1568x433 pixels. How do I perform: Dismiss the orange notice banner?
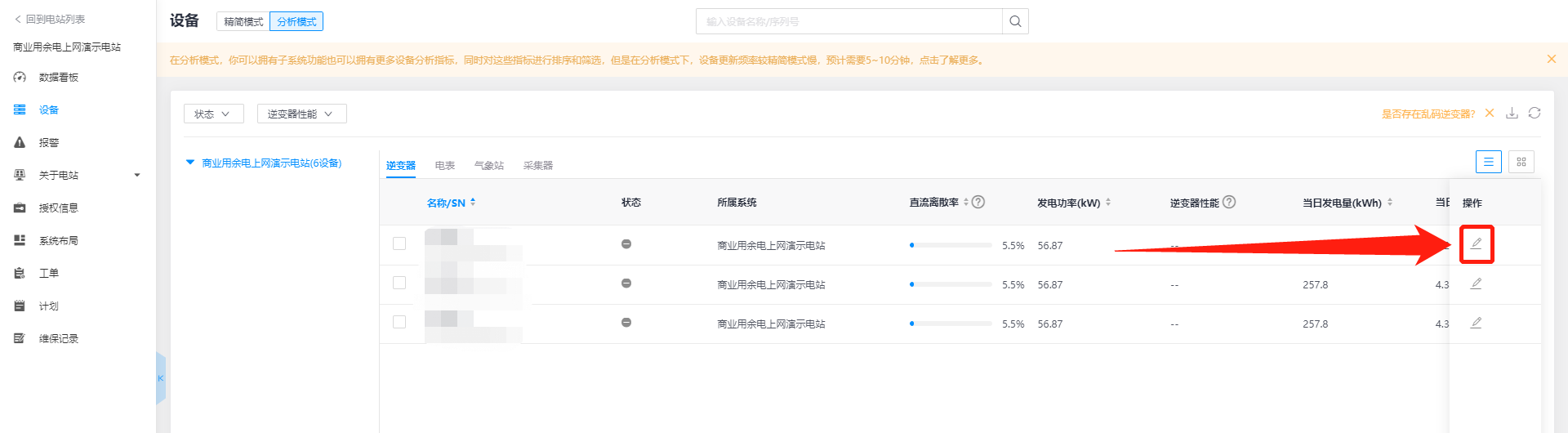tap(1551, 59)
